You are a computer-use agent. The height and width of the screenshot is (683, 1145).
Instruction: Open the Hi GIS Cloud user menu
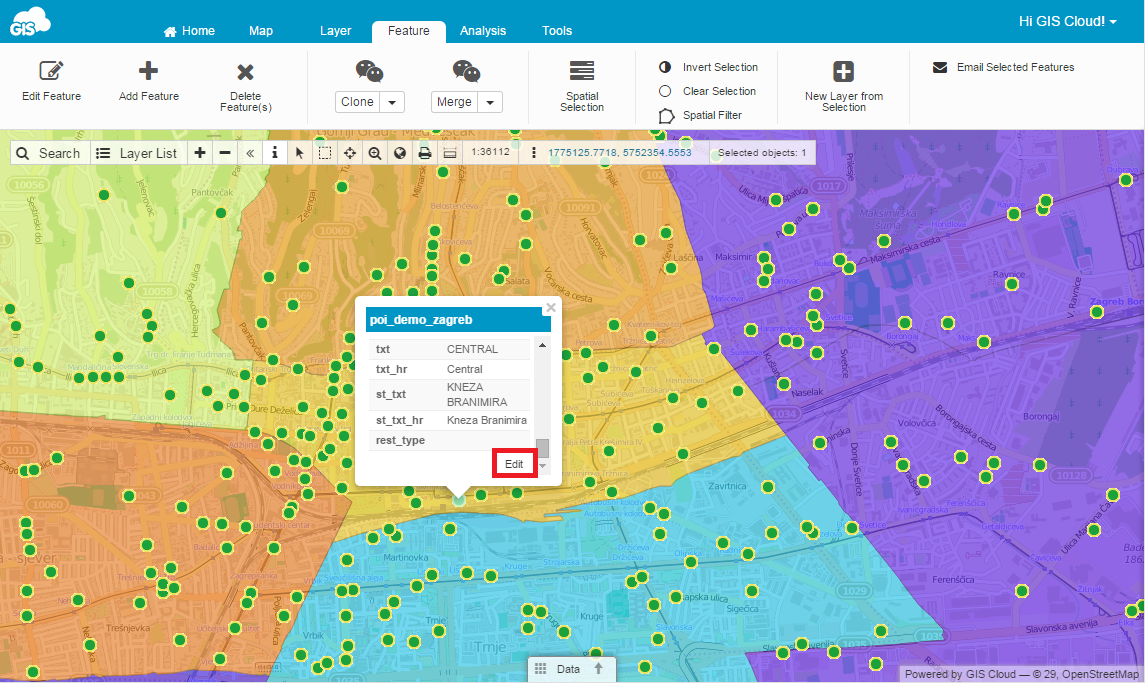tap(1067, 21)
